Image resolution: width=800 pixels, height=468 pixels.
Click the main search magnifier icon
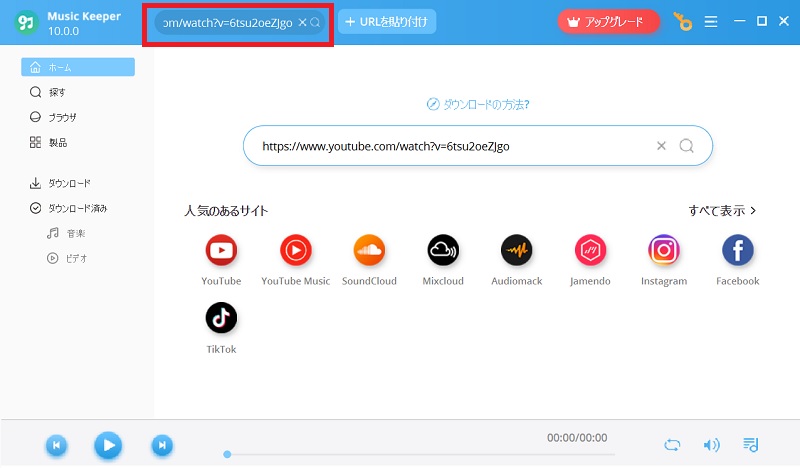pyautogui.click(x=687, y=146)
